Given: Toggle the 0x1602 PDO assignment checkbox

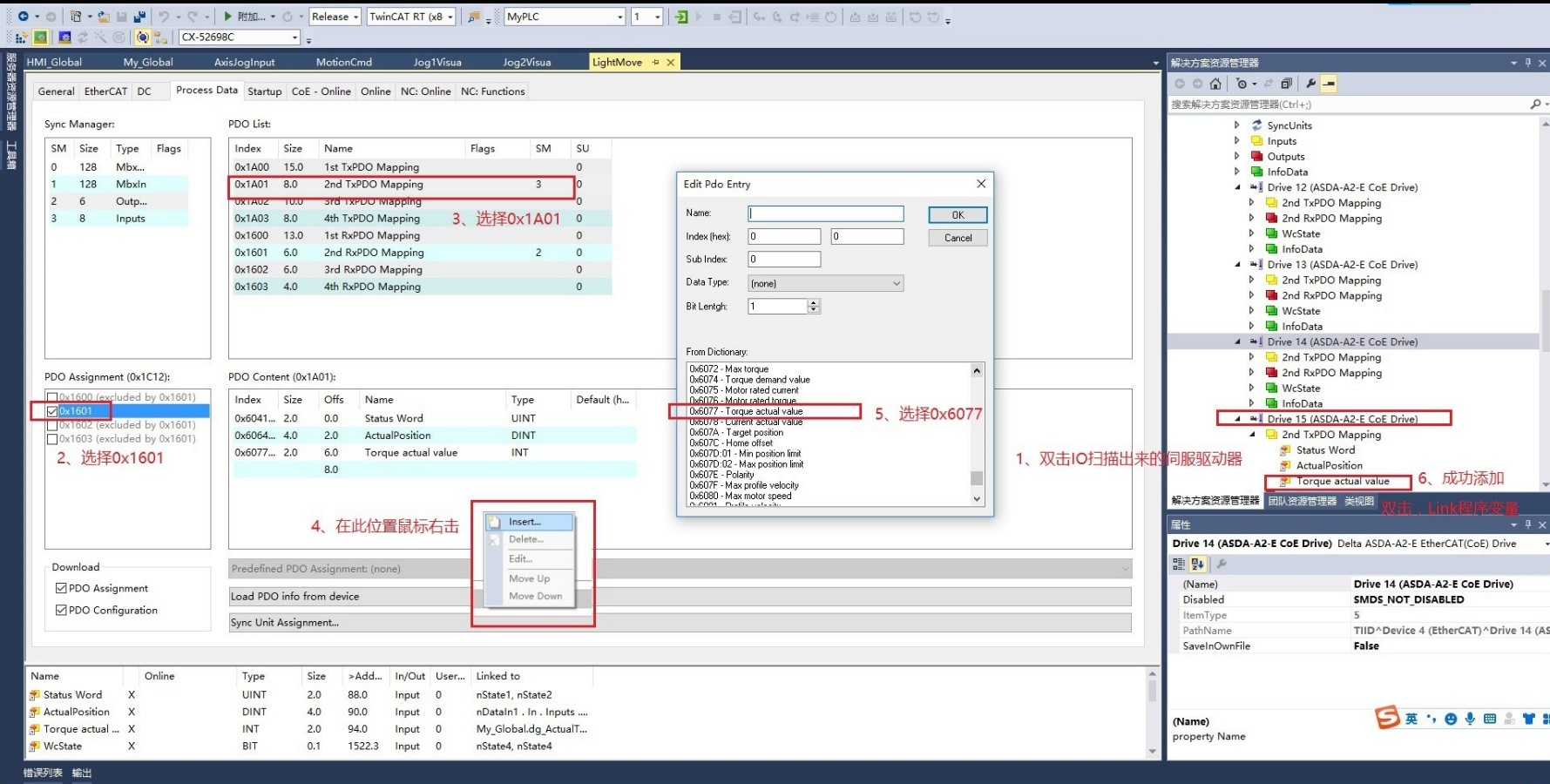Looking at the screenshot, I should click(52, 425).
